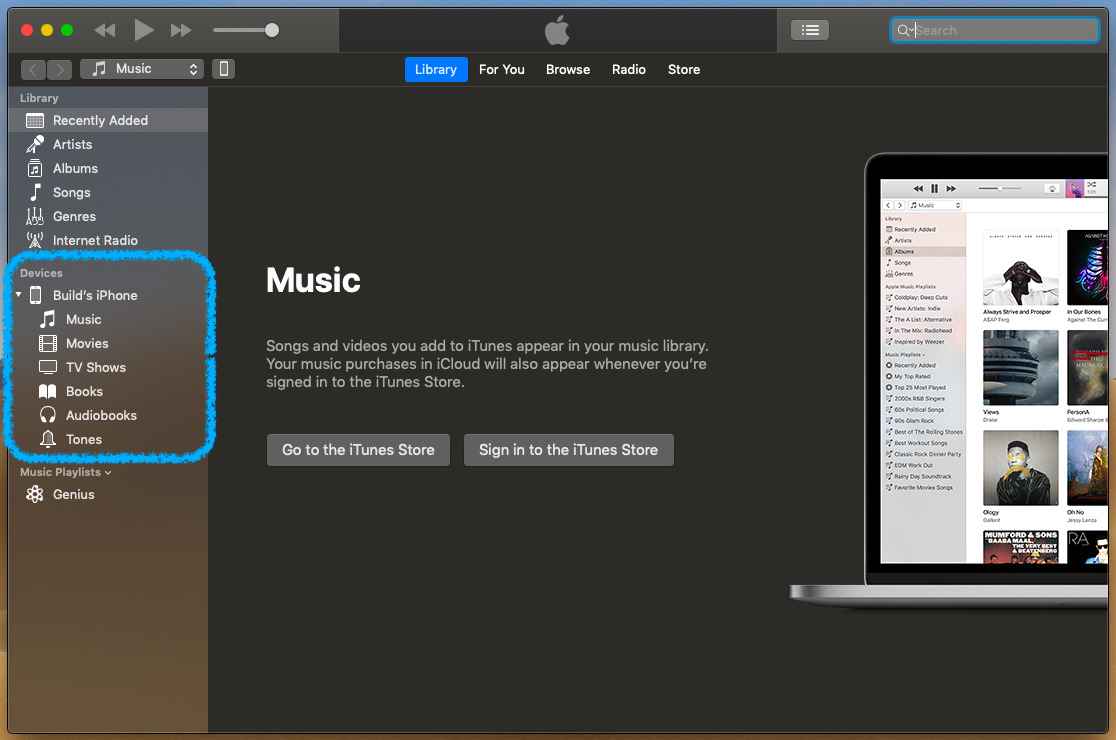
Task: Select the 'Genres' label in sidebar
Action: (74, 216)
